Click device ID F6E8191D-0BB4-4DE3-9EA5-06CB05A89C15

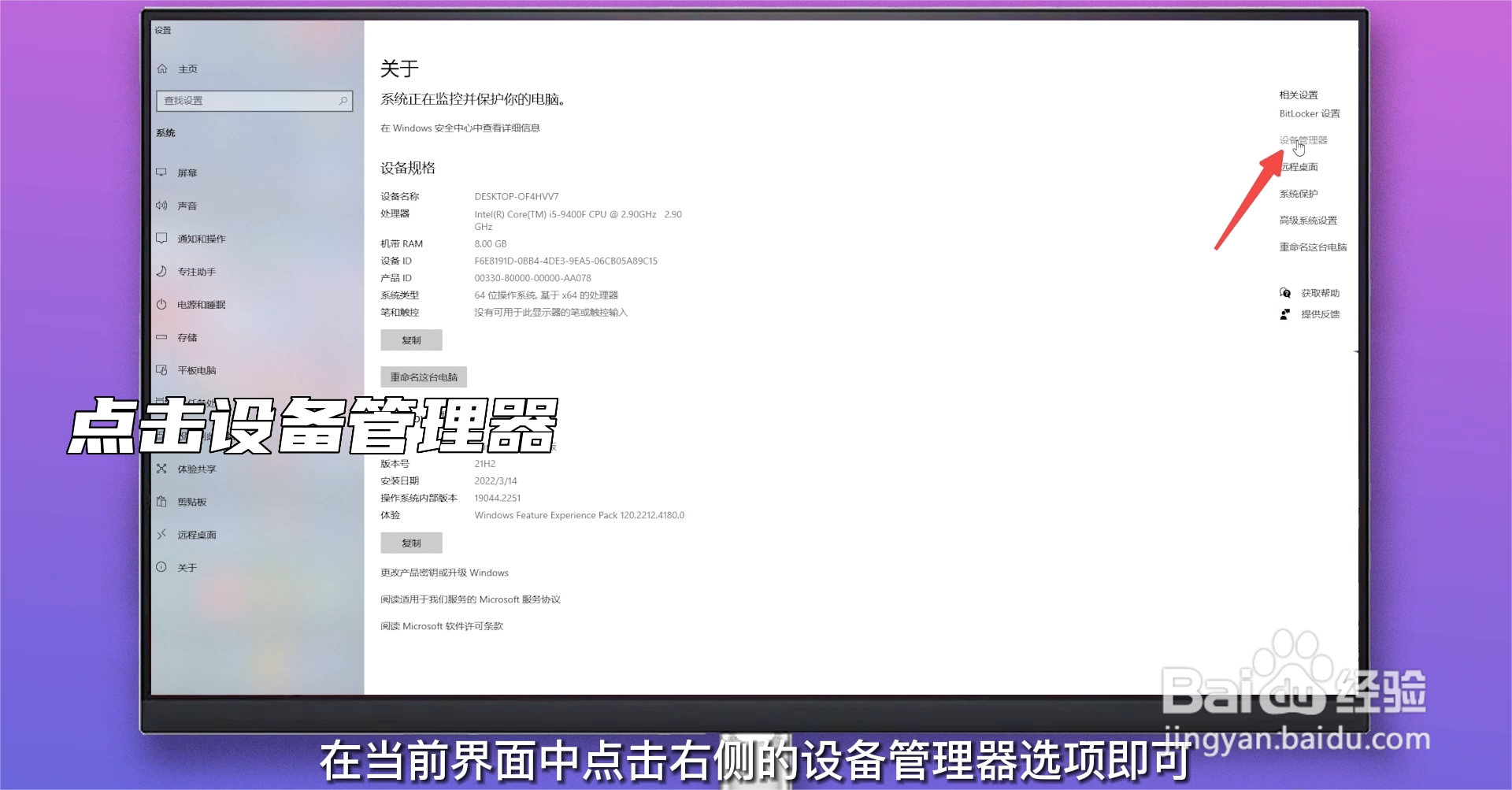click(x=565, y=261)
